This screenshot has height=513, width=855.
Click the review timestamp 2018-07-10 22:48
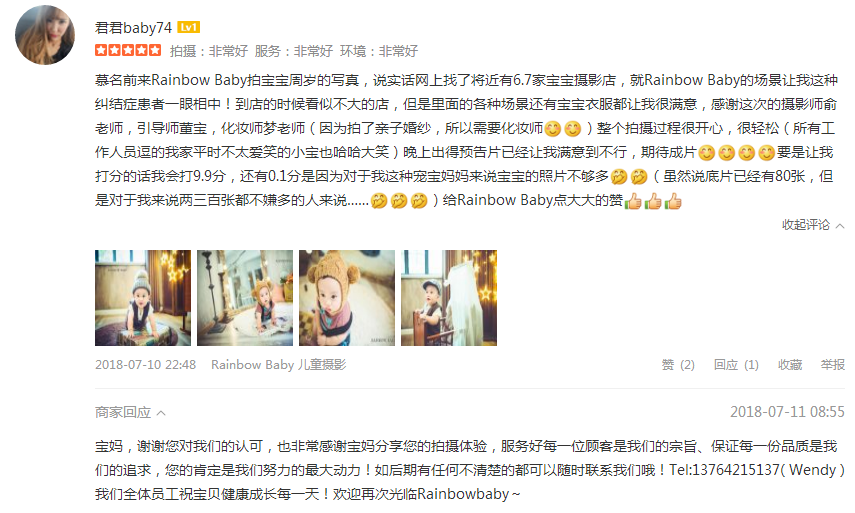click(146, 365)
